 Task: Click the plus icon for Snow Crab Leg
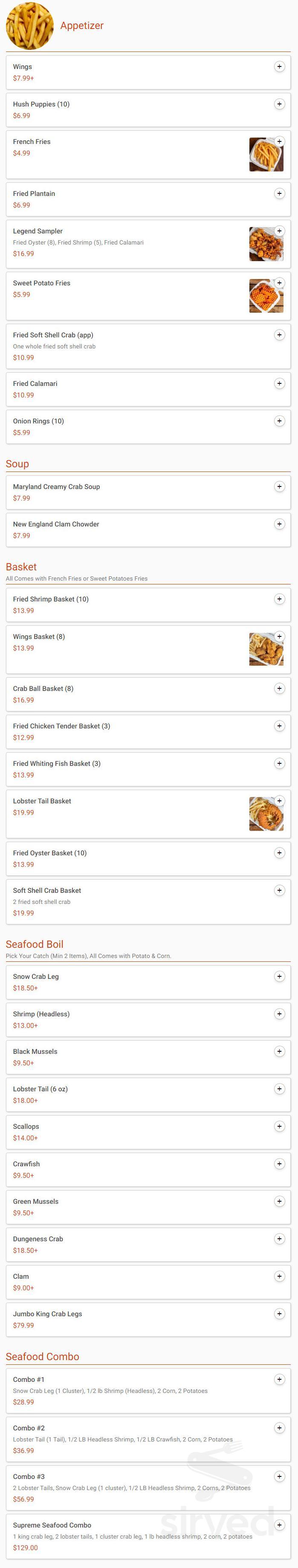pyautogui.click(x=279, y=976)
